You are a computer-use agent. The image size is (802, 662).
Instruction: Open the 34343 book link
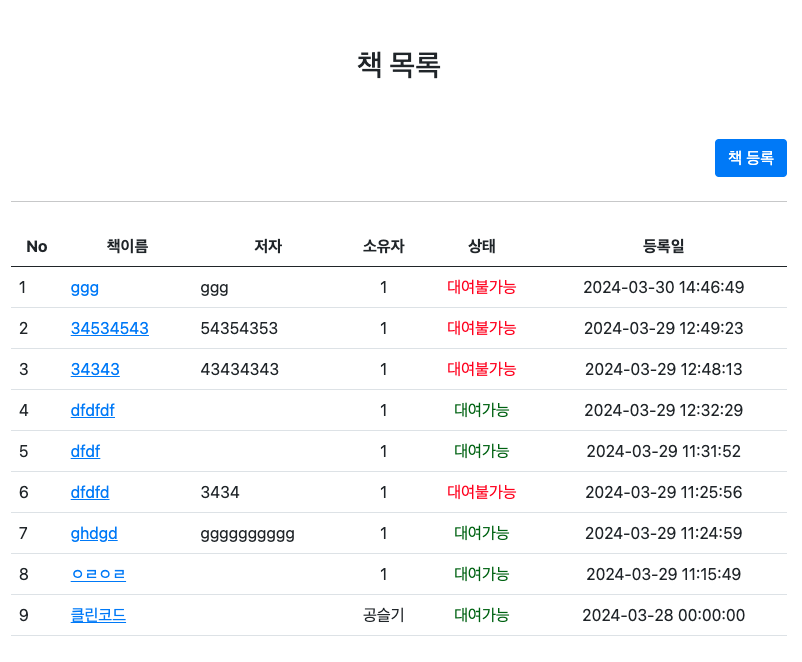(95, 369)
